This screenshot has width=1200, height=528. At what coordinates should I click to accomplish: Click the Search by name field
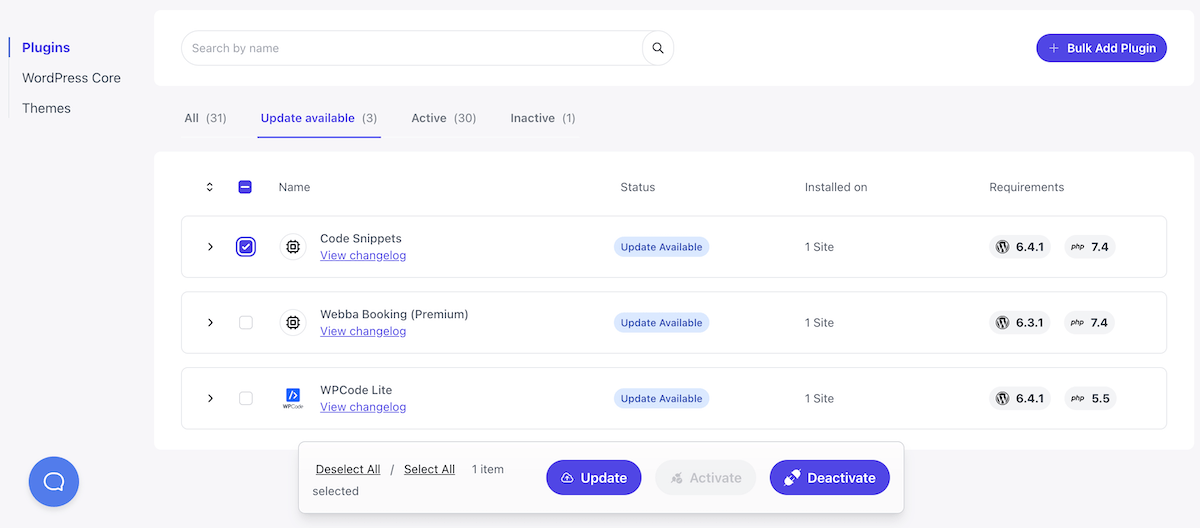click(x=410, y=48)
